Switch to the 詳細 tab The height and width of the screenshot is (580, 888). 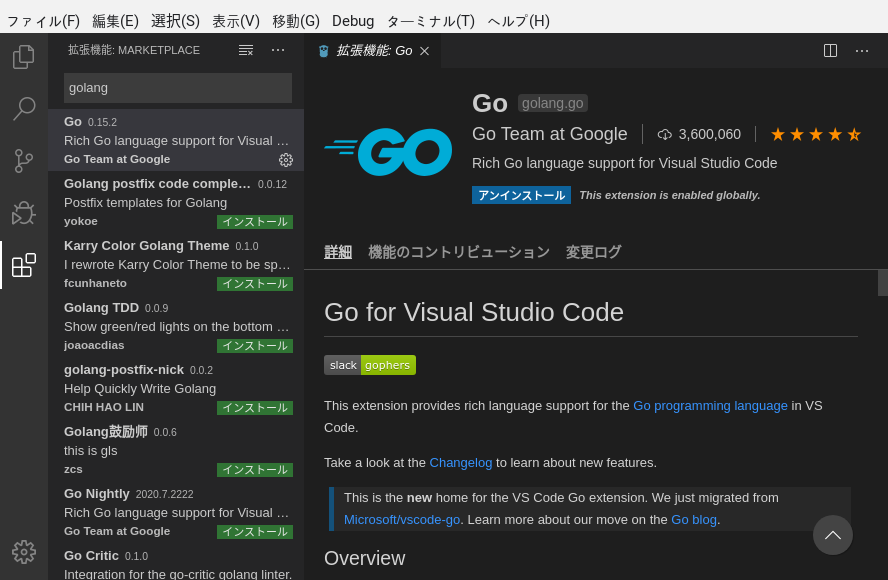(338, 252)
